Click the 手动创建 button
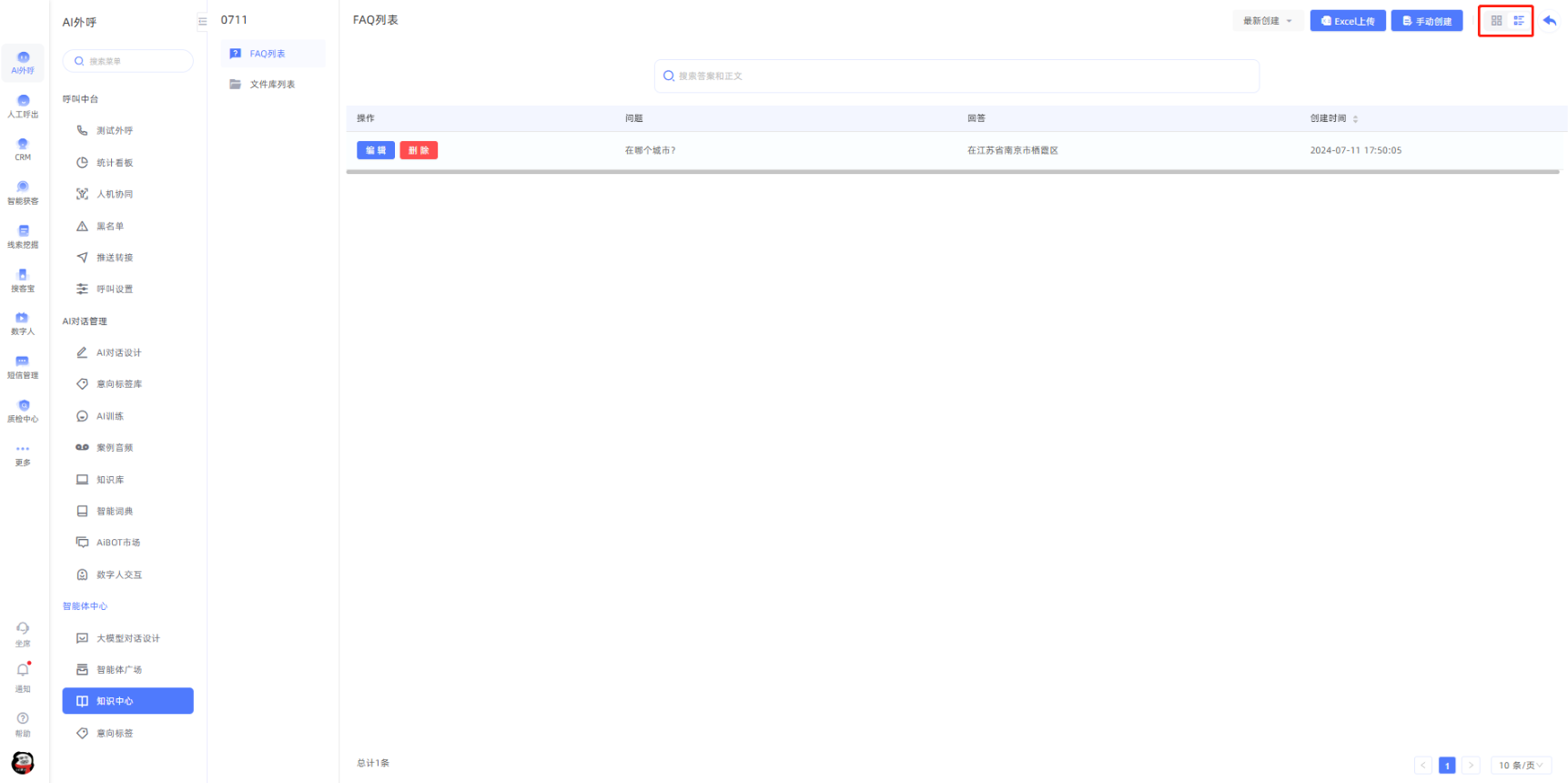 point(1426,21)
